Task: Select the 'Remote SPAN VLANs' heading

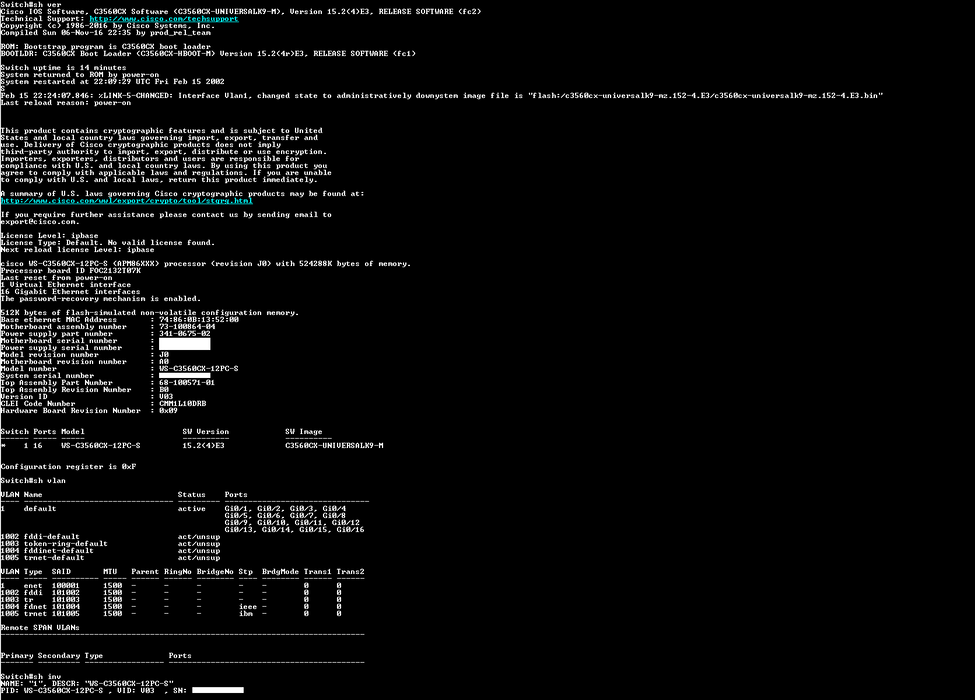Action: (40, 627)
